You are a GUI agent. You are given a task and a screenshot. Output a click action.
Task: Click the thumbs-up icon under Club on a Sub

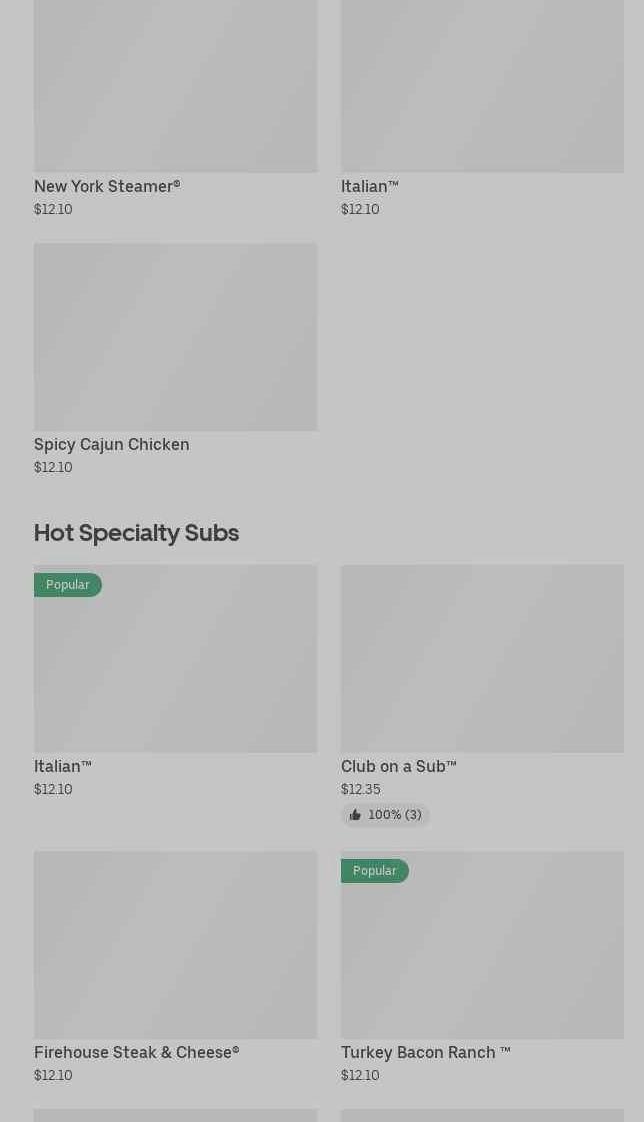(x=355, y=815)
